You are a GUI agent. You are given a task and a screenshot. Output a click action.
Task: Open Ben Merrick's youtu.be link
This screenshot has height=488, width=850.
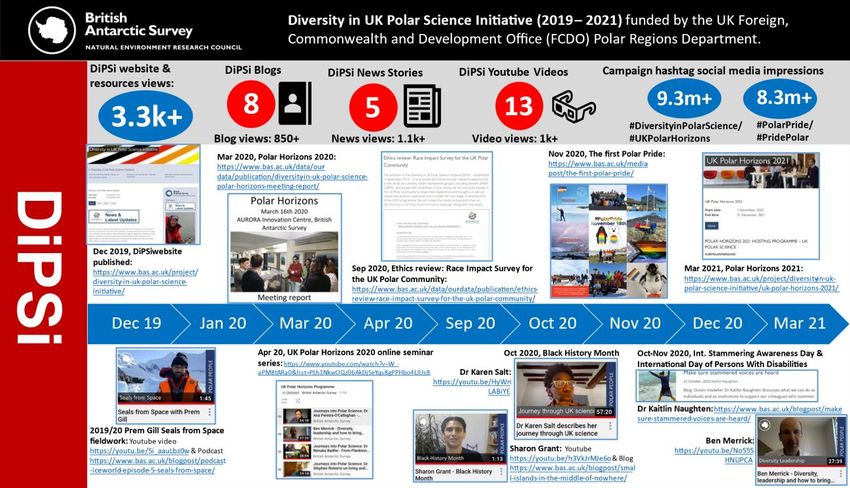tap(714, 455)
